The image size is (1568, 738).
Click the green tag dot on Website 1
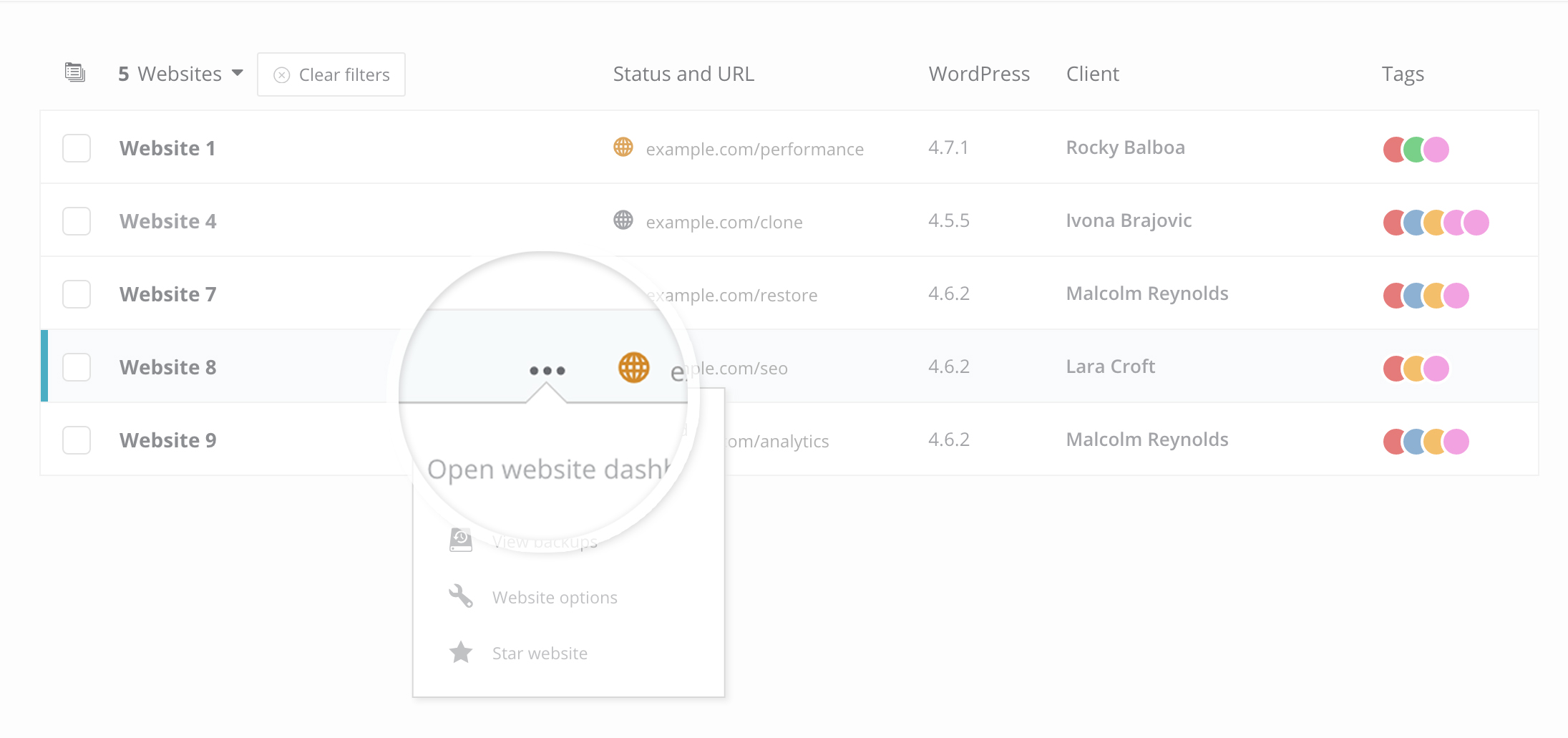coord(1415,150)
